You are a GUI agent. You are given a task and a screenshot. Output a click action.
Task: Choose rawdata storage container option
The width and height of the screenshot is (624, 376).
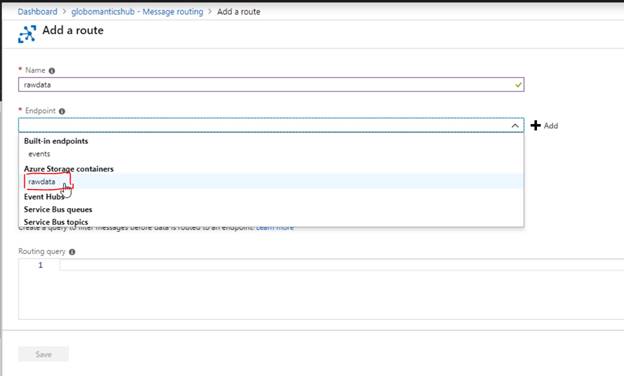point(271,181)
